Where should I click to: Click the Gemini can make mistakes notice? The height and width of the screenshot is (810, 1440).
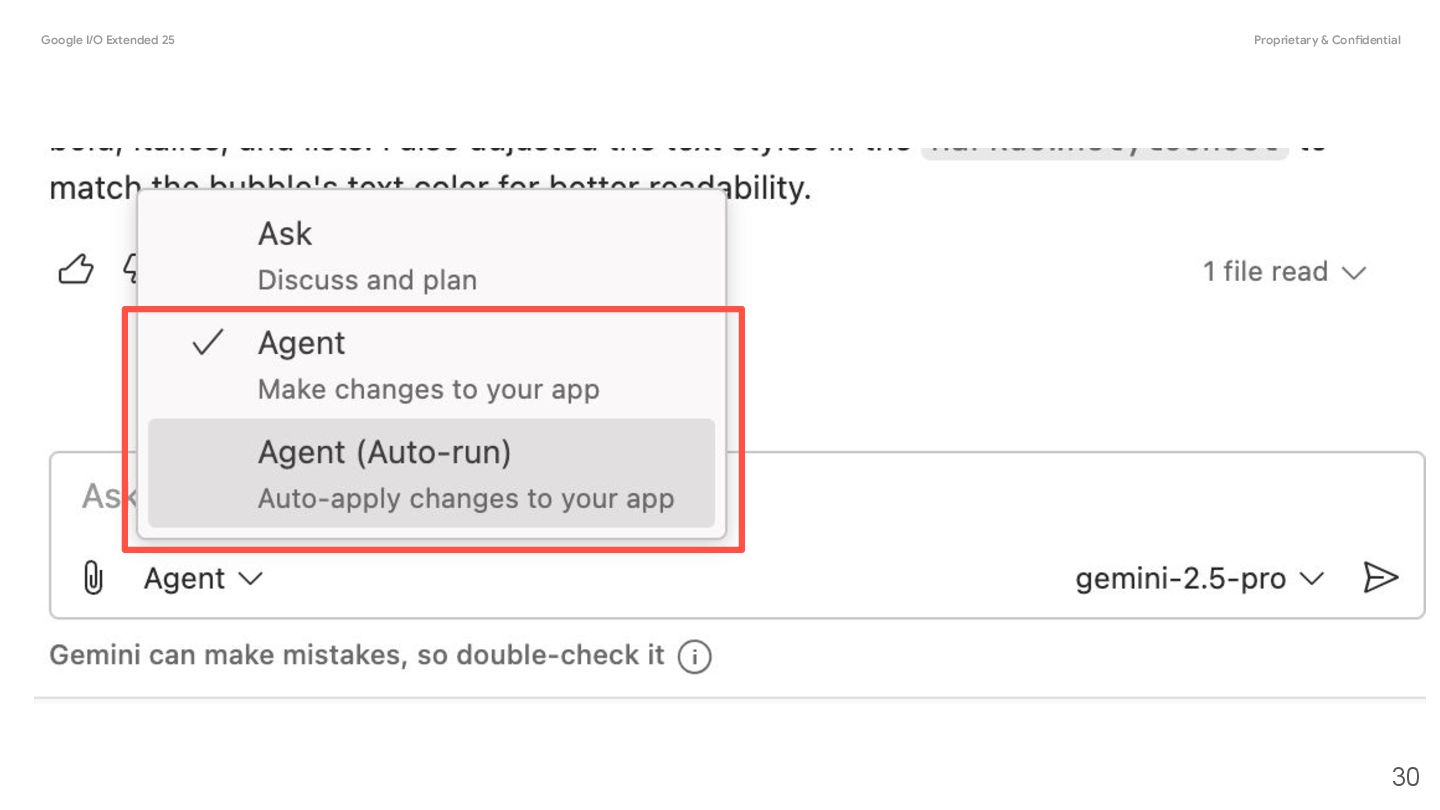[357, 655]
